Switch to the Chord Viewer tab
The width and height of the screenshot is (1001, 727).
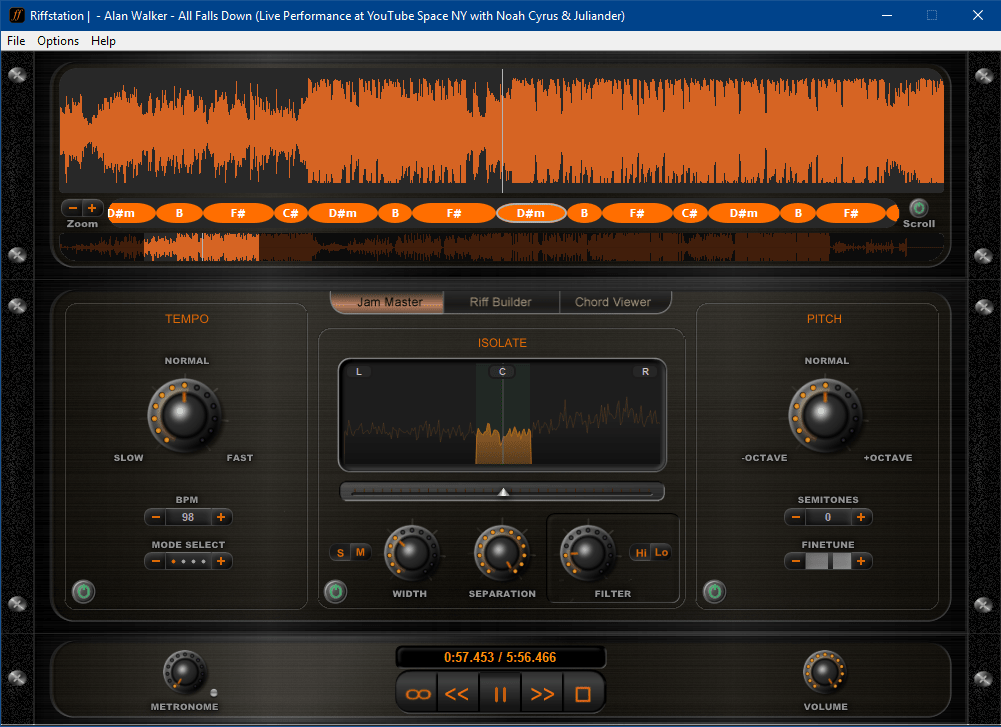[613, 302]
